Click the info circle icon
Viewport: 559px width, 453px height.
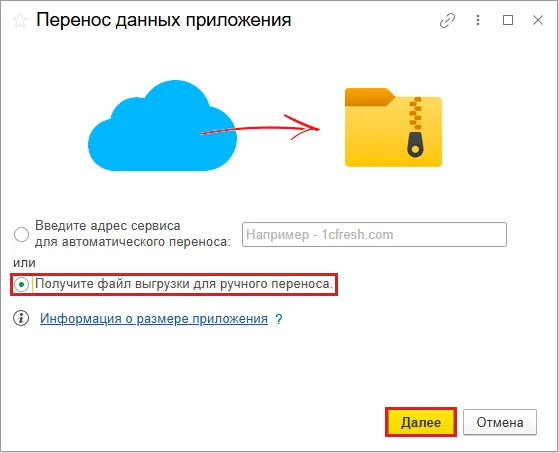click(21, 318)
